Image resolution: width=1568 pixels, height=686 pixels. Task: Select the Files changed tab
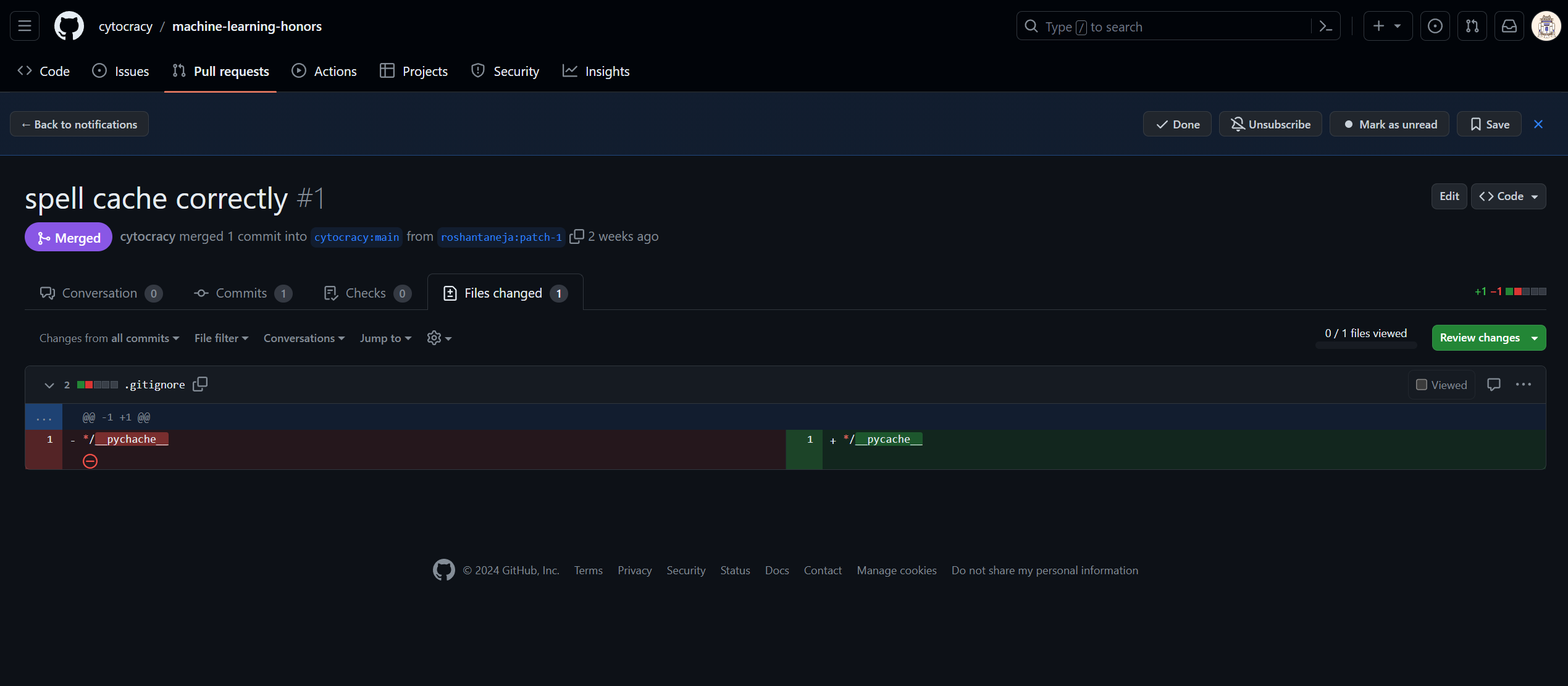(x=505, y=293)
